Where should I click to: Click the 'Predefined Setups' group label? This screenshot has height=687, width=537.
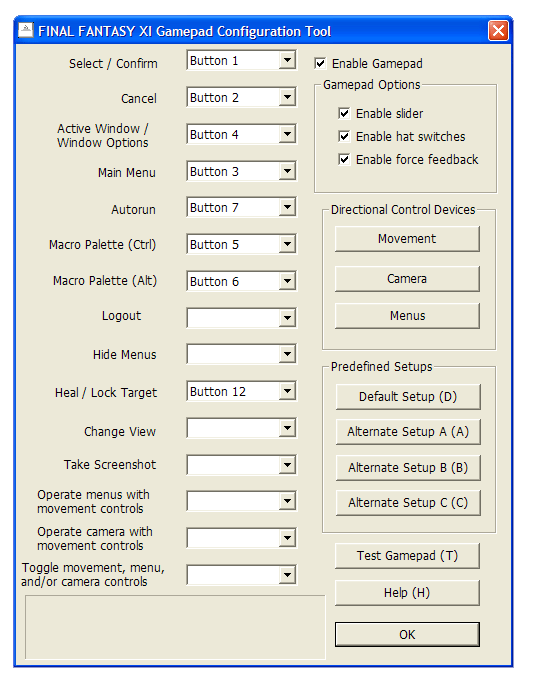tap(382, 367)
